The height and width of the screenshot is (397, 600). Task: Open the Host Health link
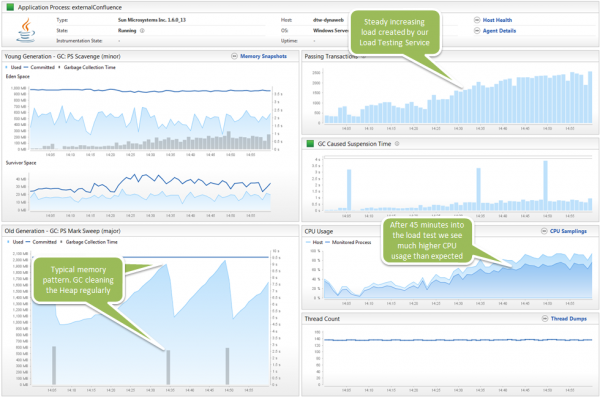(497, 20)
